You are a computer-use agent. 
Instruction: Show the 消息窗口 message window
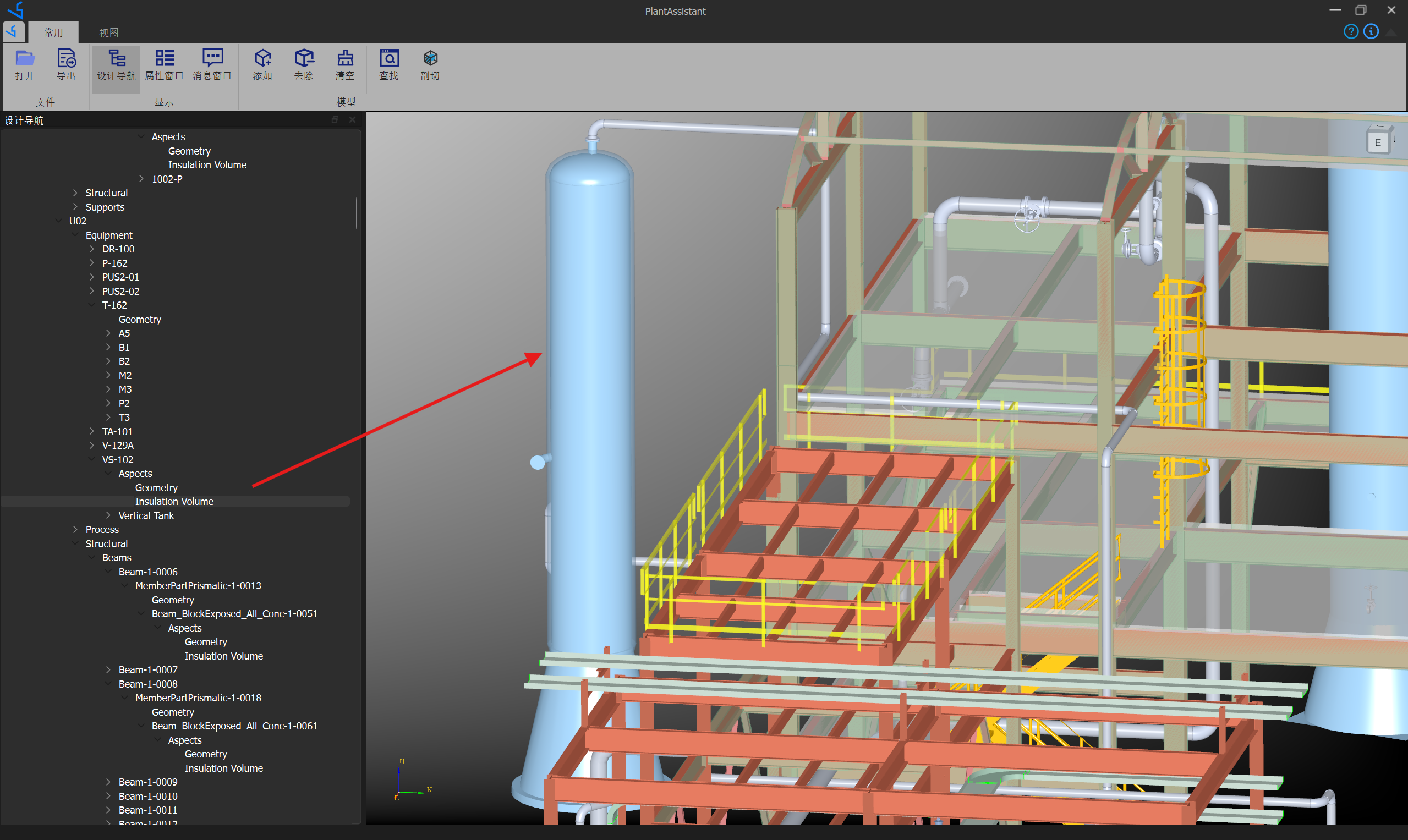[x=212, y=65]
